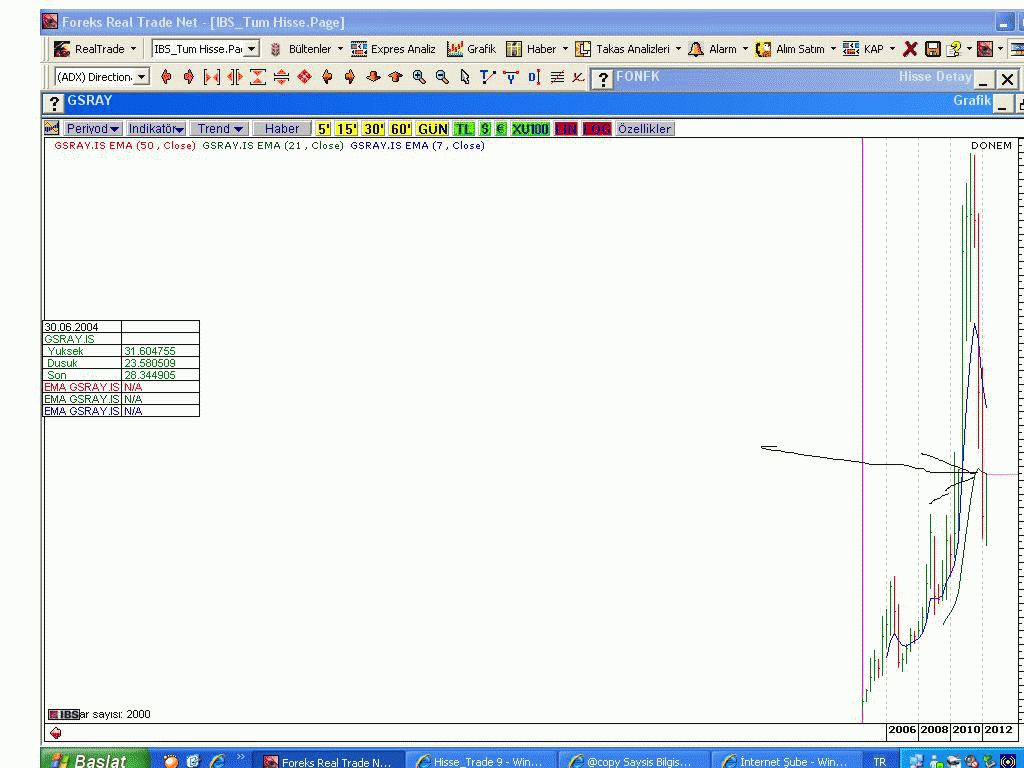1024x768 pixels.
Task: Click the vertical expand arrows icon
Action: tap(281, 77)
